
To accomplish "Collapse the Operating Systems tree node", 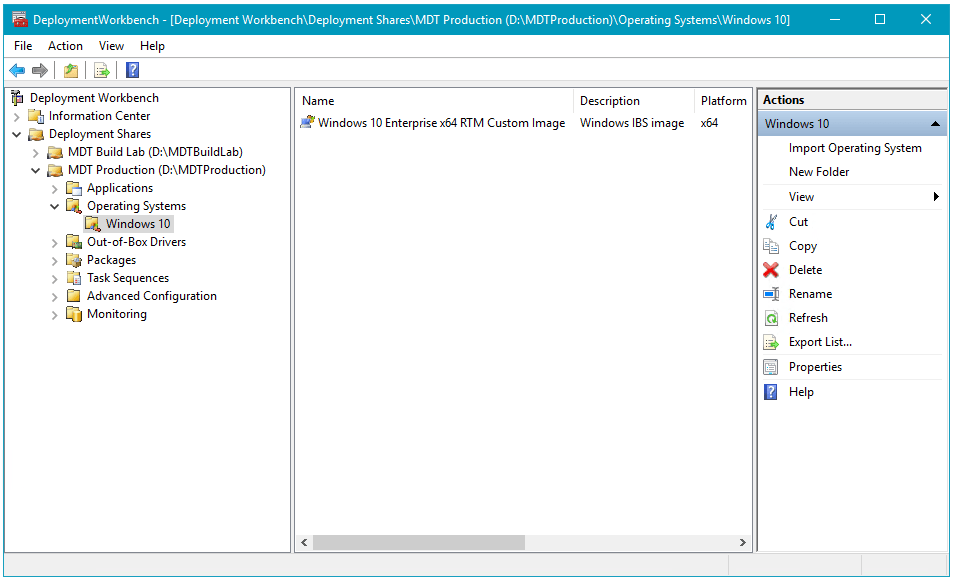I will pyautogui.click(x=54, y=205).
